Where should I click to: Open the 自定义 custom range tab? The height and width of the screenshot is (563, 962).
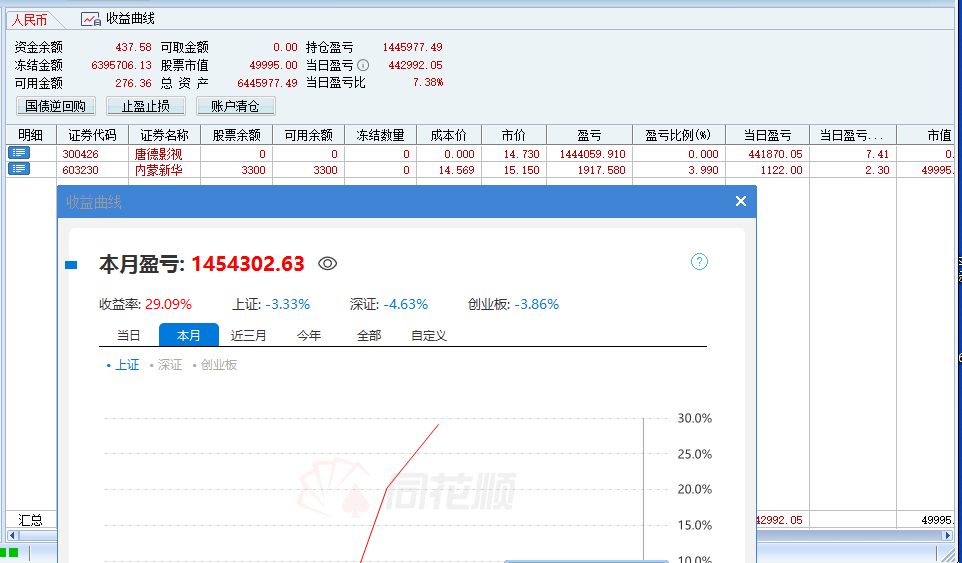(x=429, y=335)
